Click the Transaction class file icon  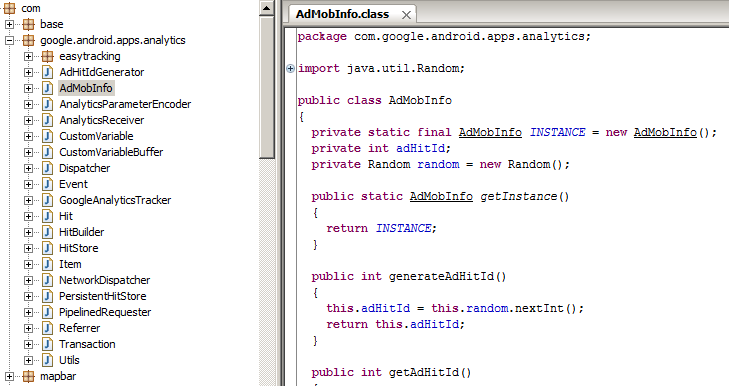(x=47, y=345)
